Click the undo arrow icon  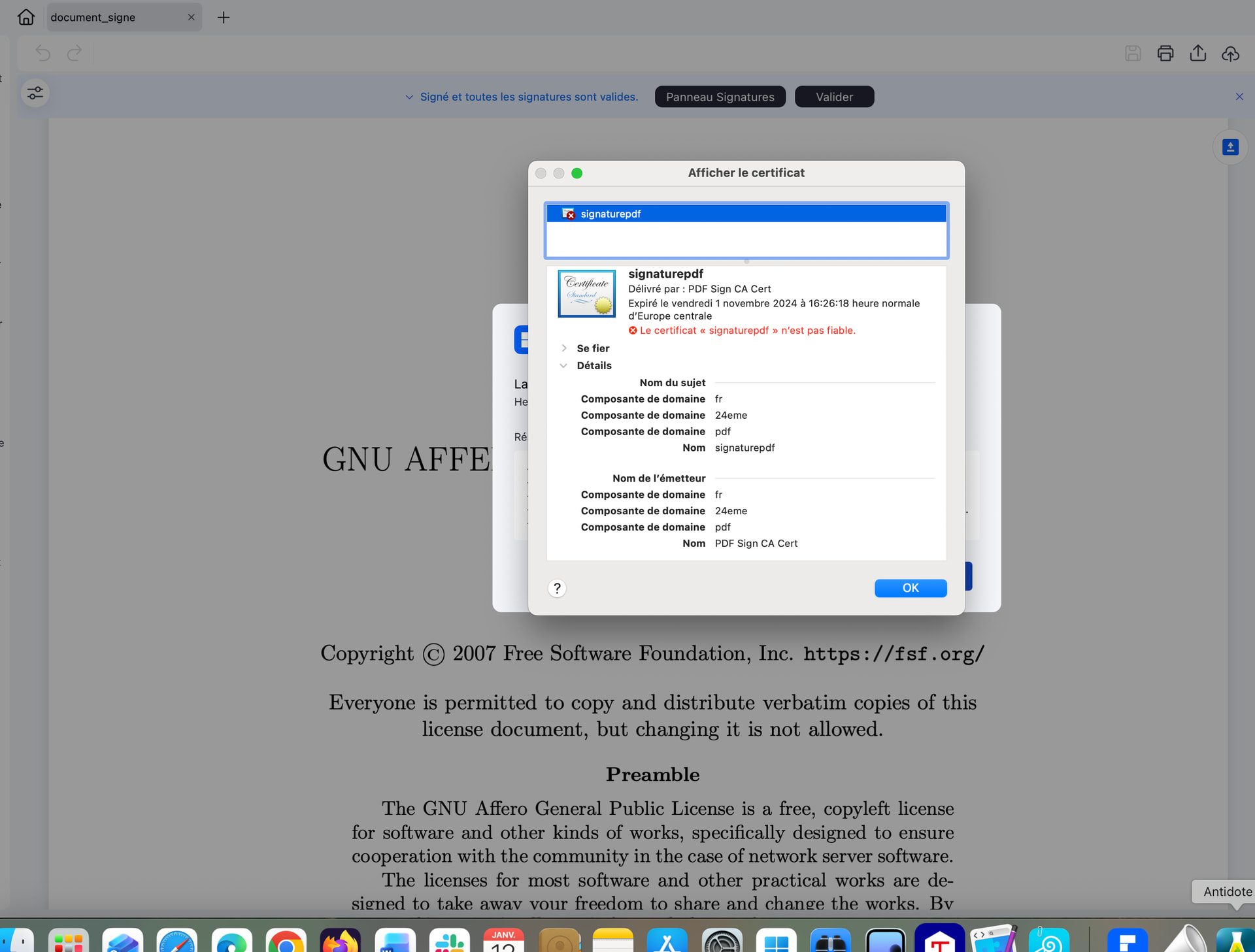click(43, 53)
